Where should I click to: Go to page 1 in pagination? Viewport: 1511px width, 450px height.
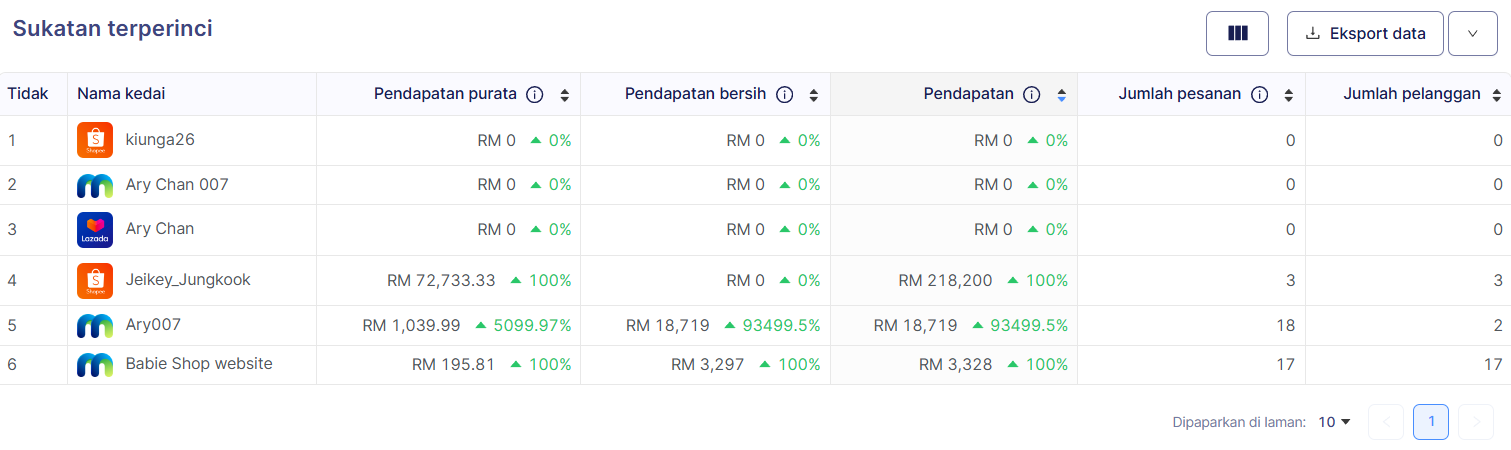coord(1431,422)
